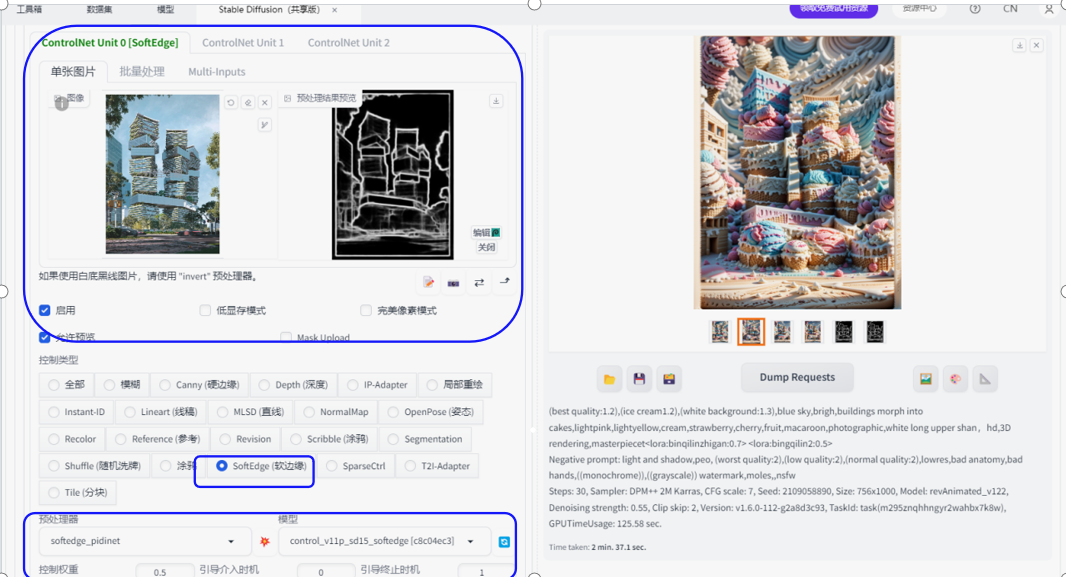Remove the uploaded ControlNet input image

[x=265, y=103]
